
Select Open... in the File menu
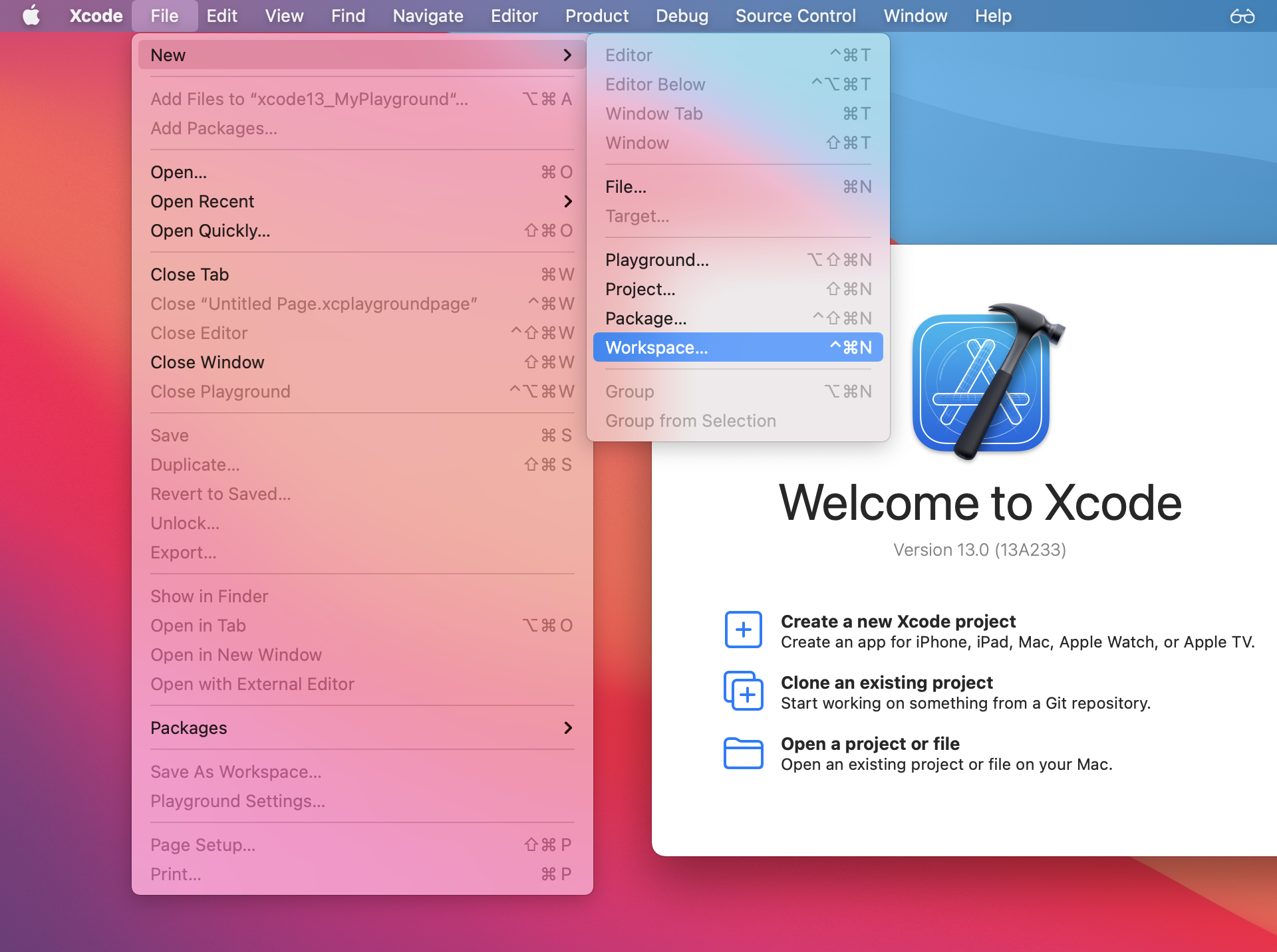362,172
